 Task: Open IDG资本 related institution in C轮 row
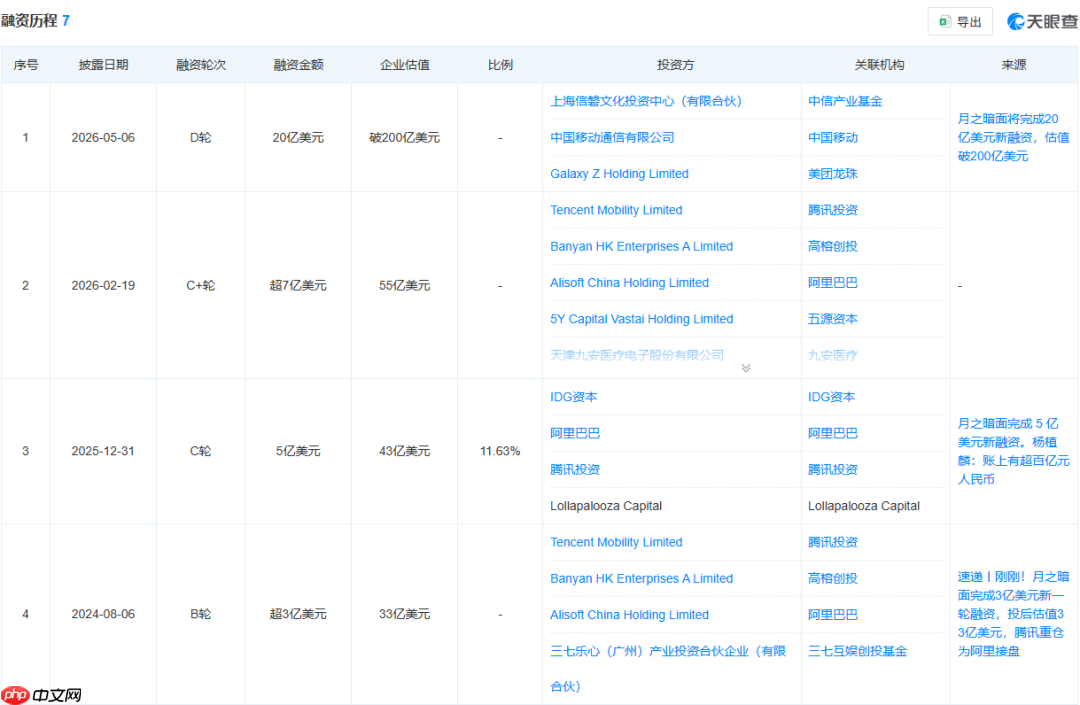tap(831, 397)
